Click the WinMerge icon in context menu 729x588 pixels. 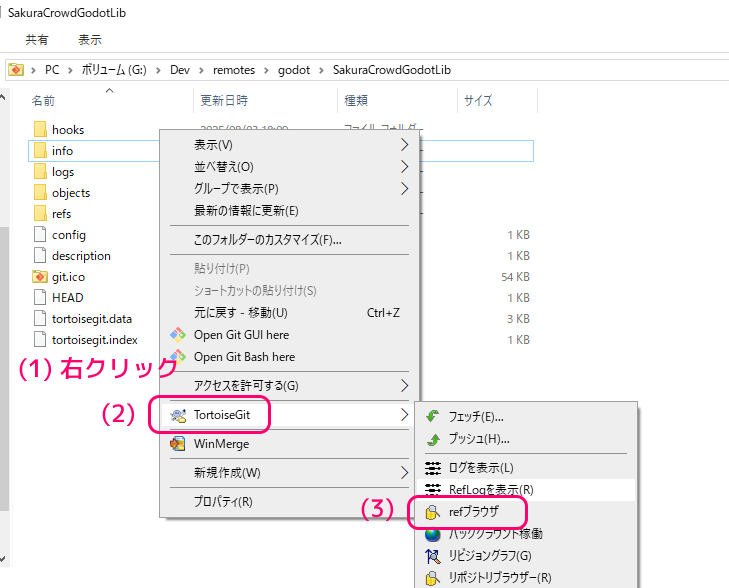(x=178, y=444)
